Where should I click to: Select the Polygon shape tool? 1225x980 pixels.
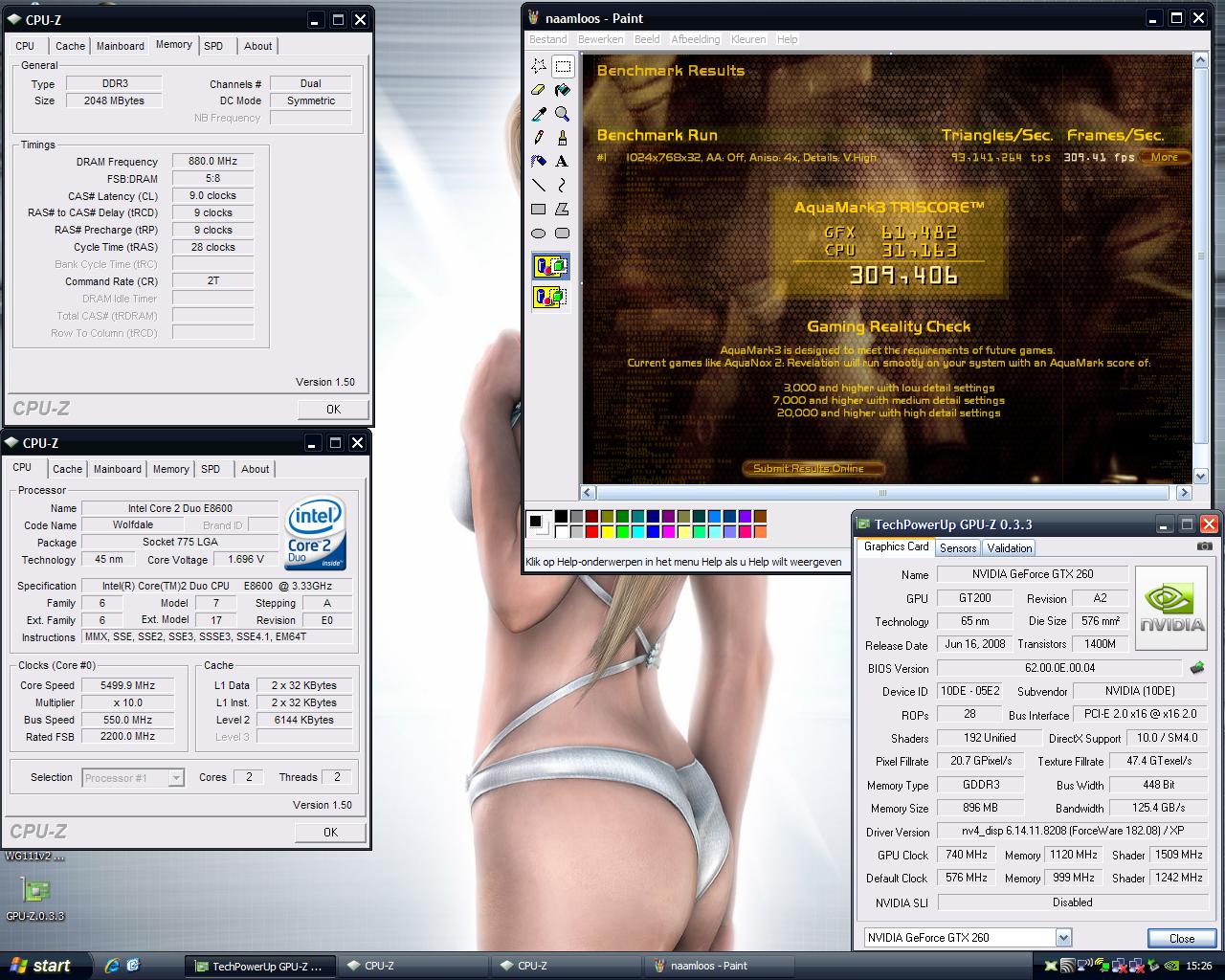click(x=563, y=209)
